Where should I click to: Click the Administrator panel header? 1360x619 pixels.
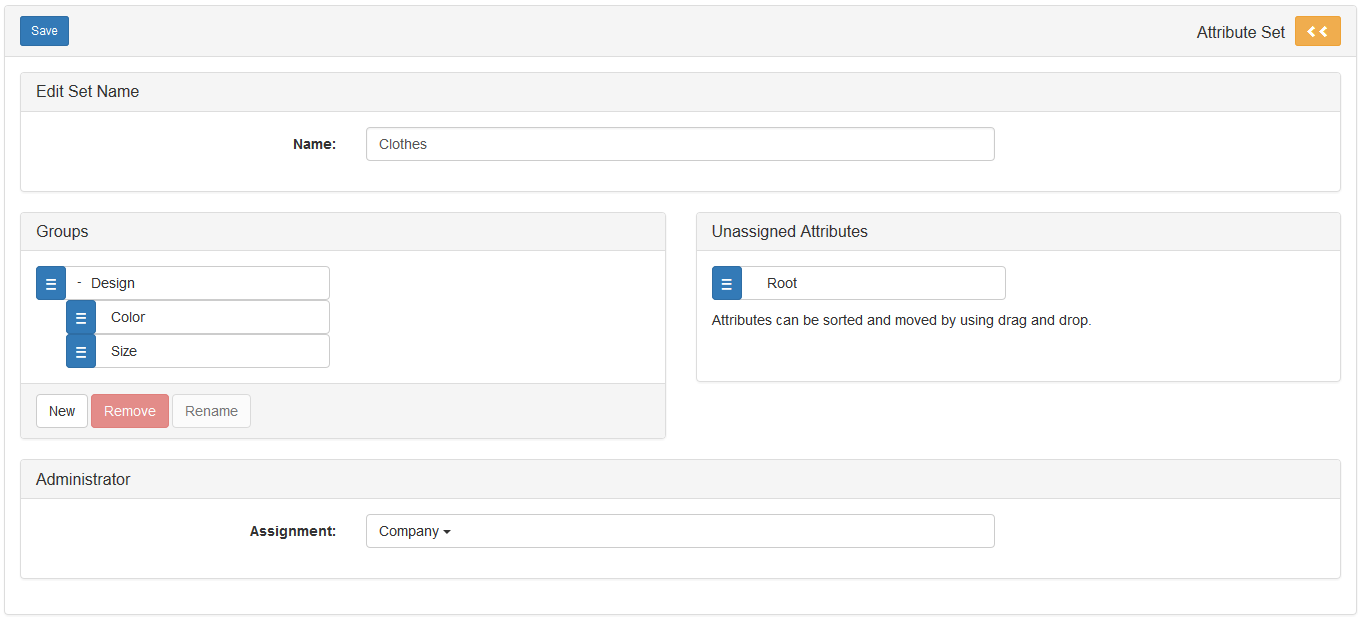point(83,480)
